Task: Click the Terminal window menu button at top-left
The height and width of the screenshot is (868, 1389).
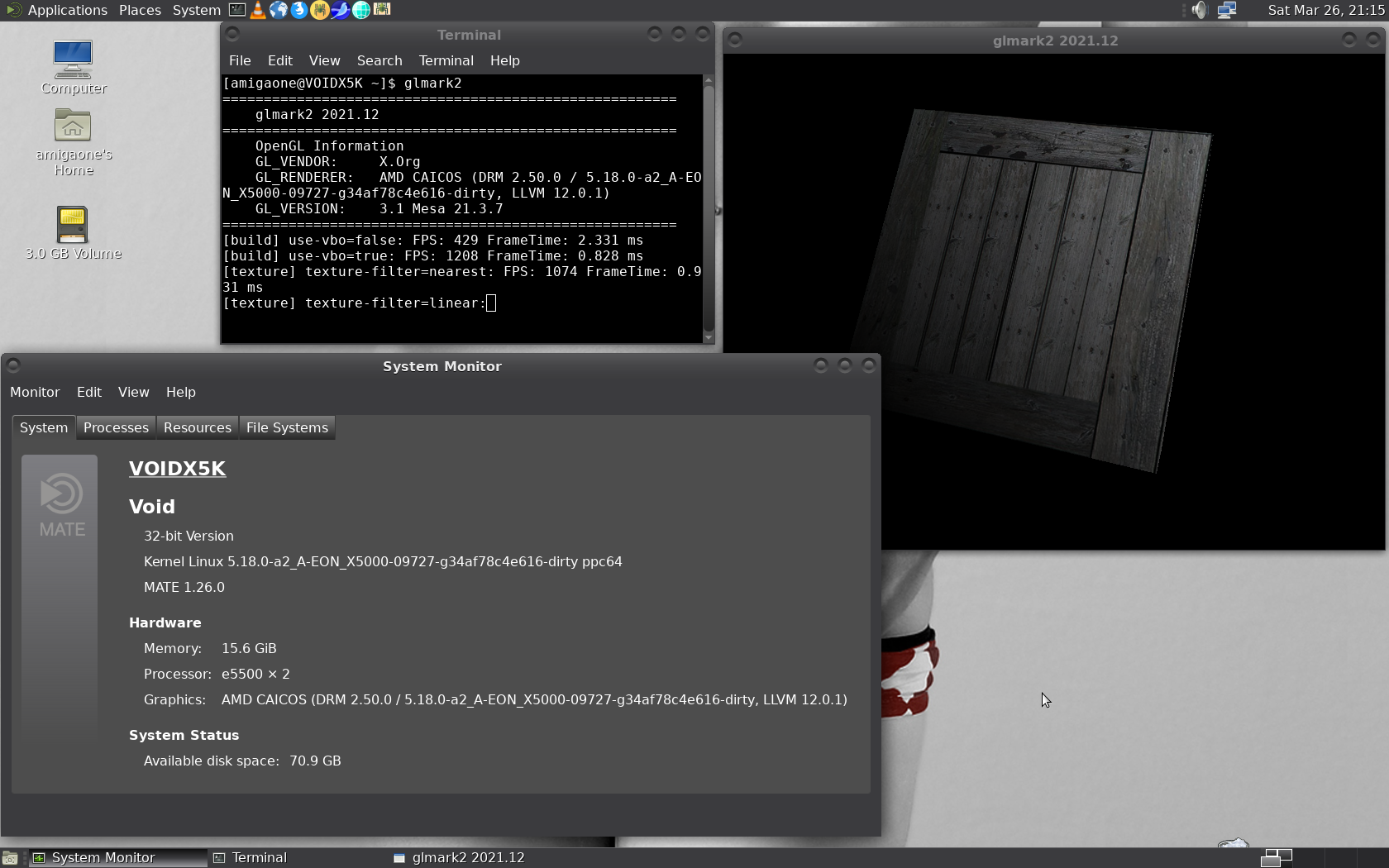Action: coord(232,34)
